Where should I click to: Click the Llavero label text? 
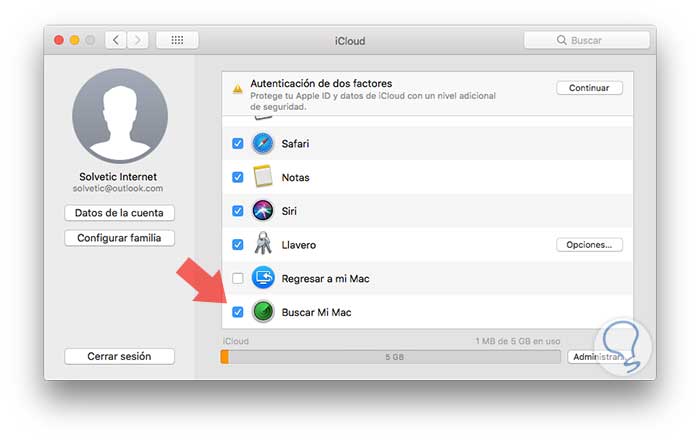pyautogui.click(x=299, y=245)
